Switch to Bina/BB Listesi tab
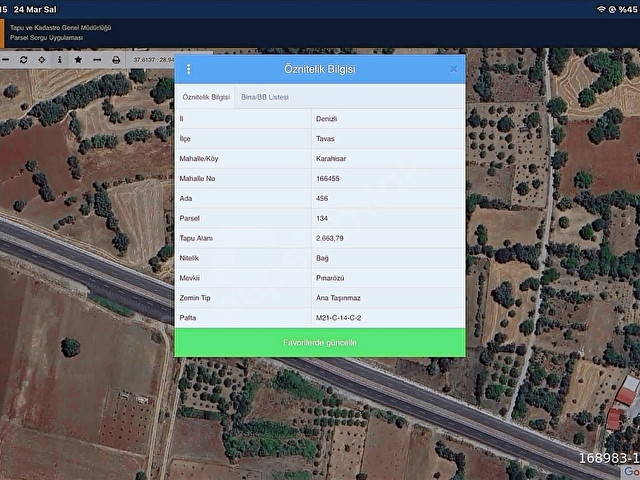Screen dimensions: 640x480 [x=265, y=97]
